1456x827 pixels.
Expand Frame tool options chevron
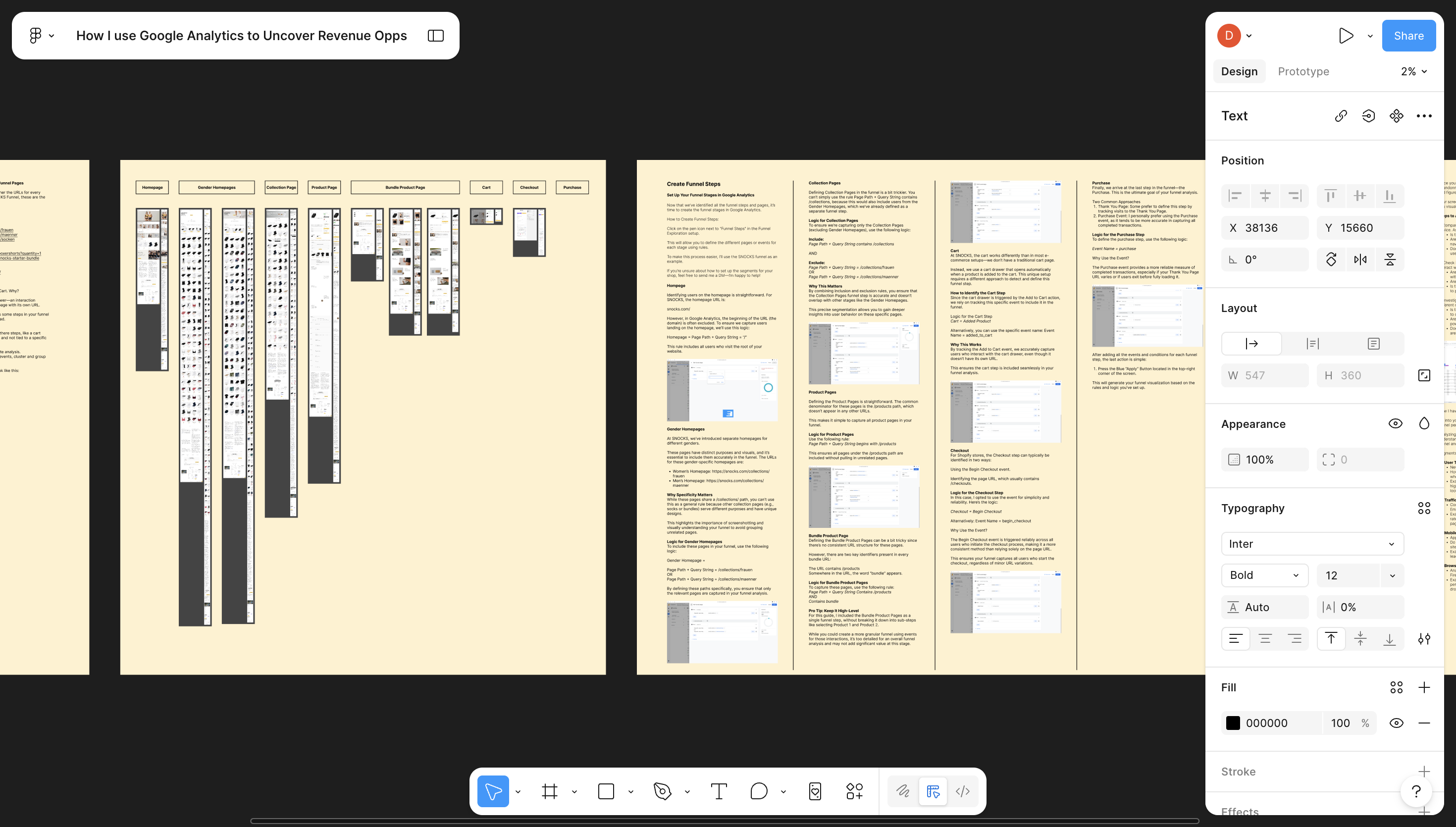574,792
